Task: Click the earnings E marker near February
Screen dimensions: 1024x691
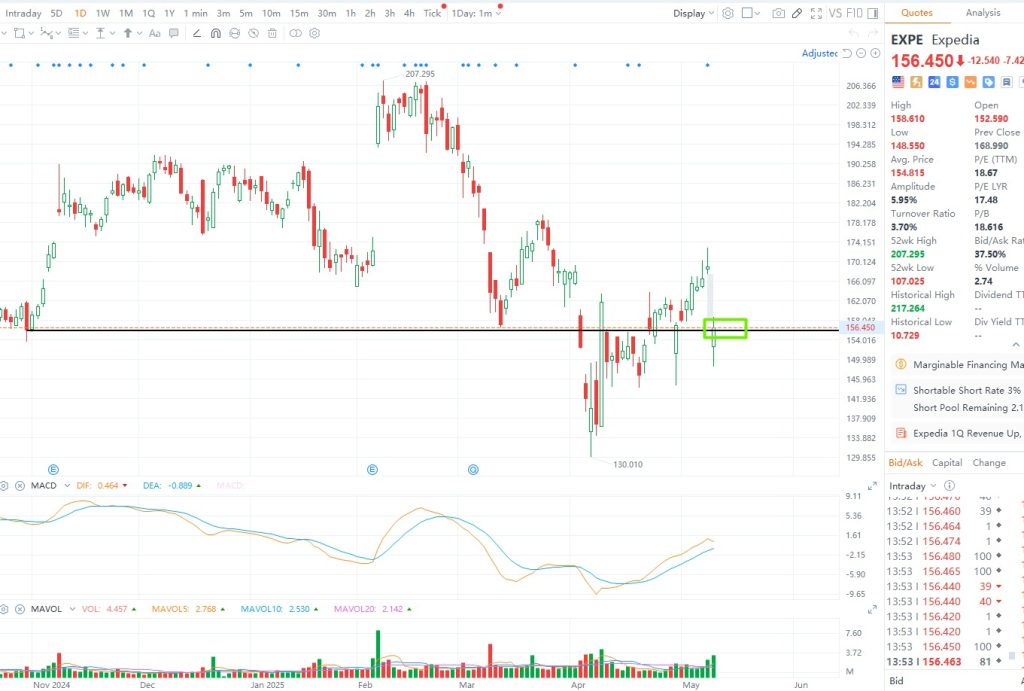Action: 372,468
